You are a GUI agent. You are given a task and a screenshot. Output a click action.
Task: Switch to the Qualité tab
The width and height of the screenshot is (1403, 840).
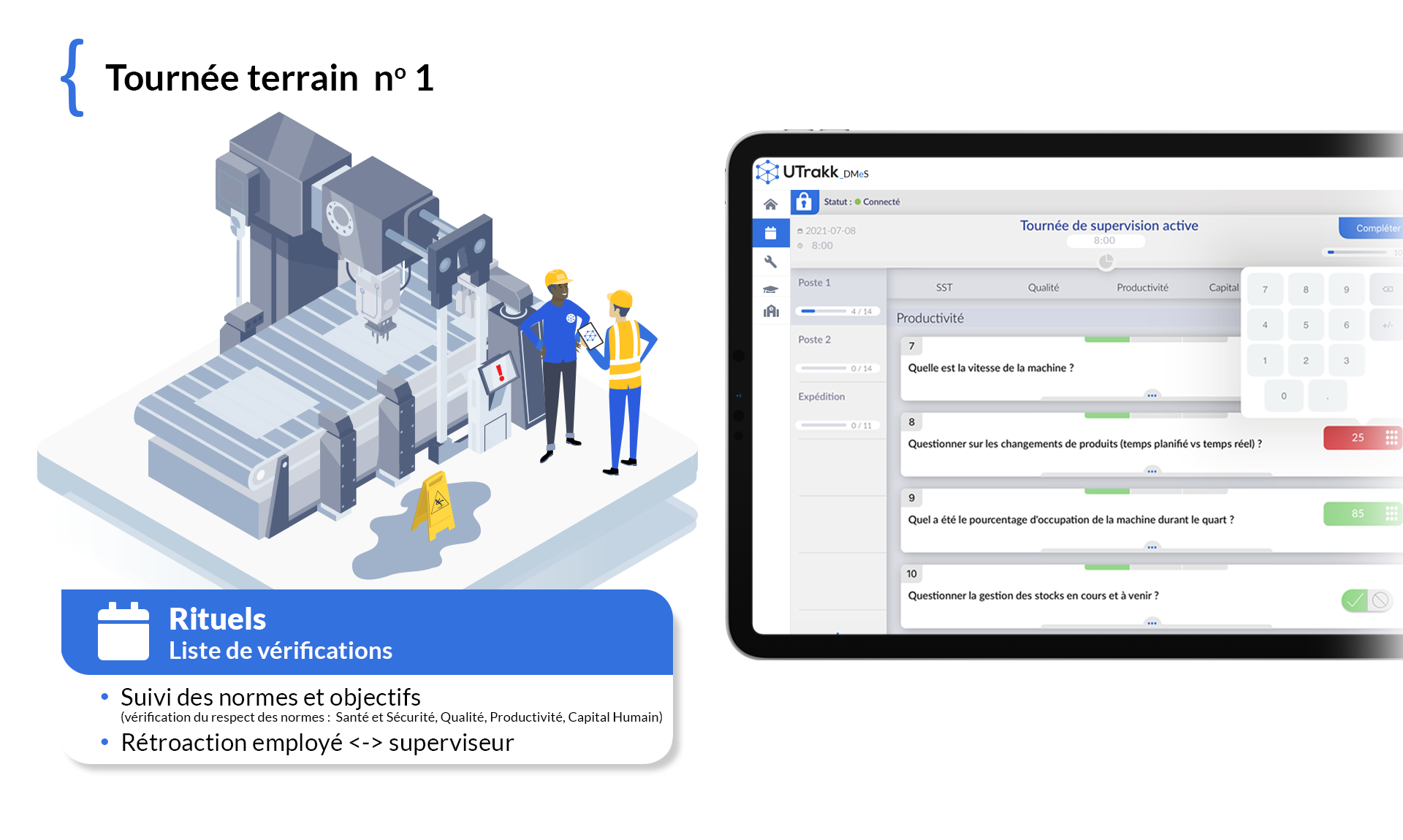1043,288
